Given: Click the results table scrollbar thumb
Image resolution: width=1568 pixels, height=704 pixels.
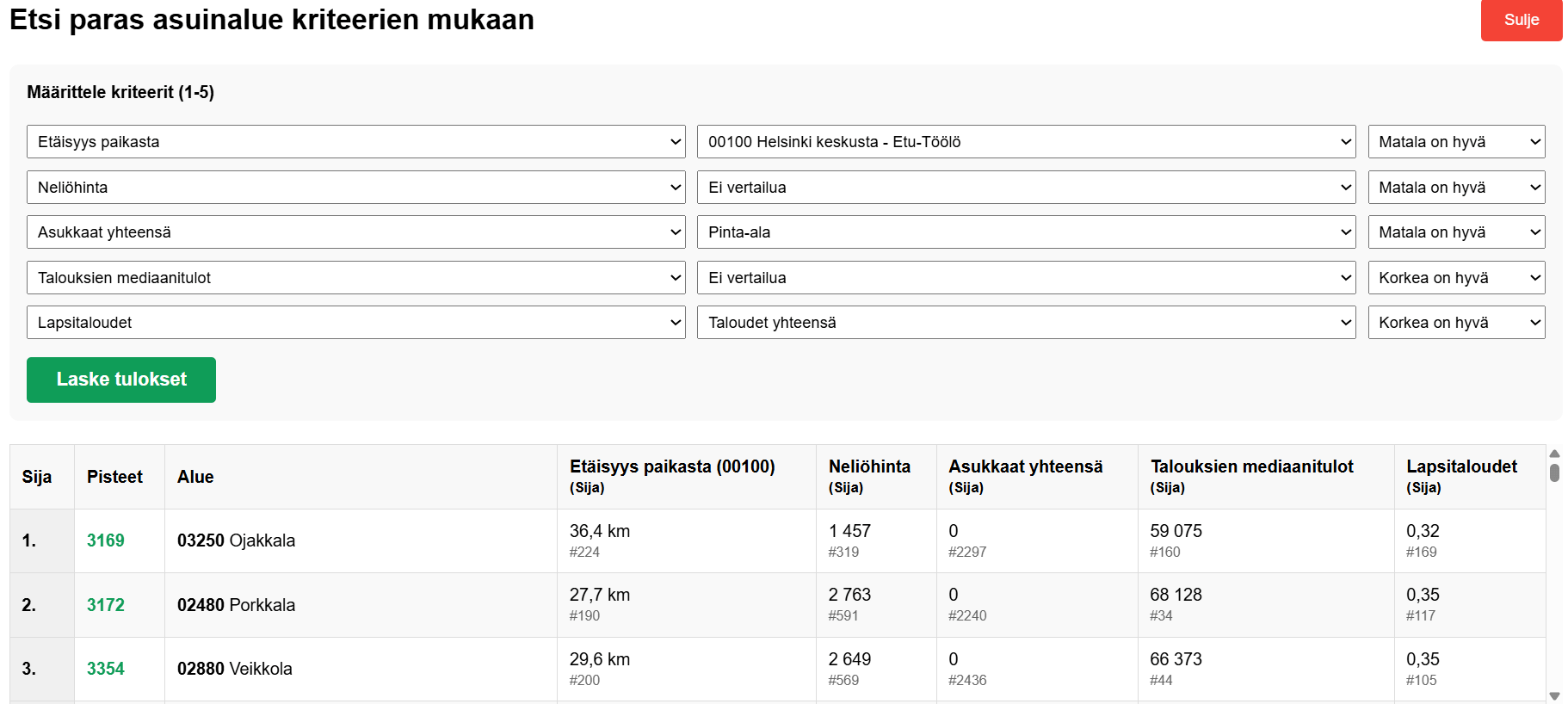Looking at the screenshot, I should click(1554, 472).
